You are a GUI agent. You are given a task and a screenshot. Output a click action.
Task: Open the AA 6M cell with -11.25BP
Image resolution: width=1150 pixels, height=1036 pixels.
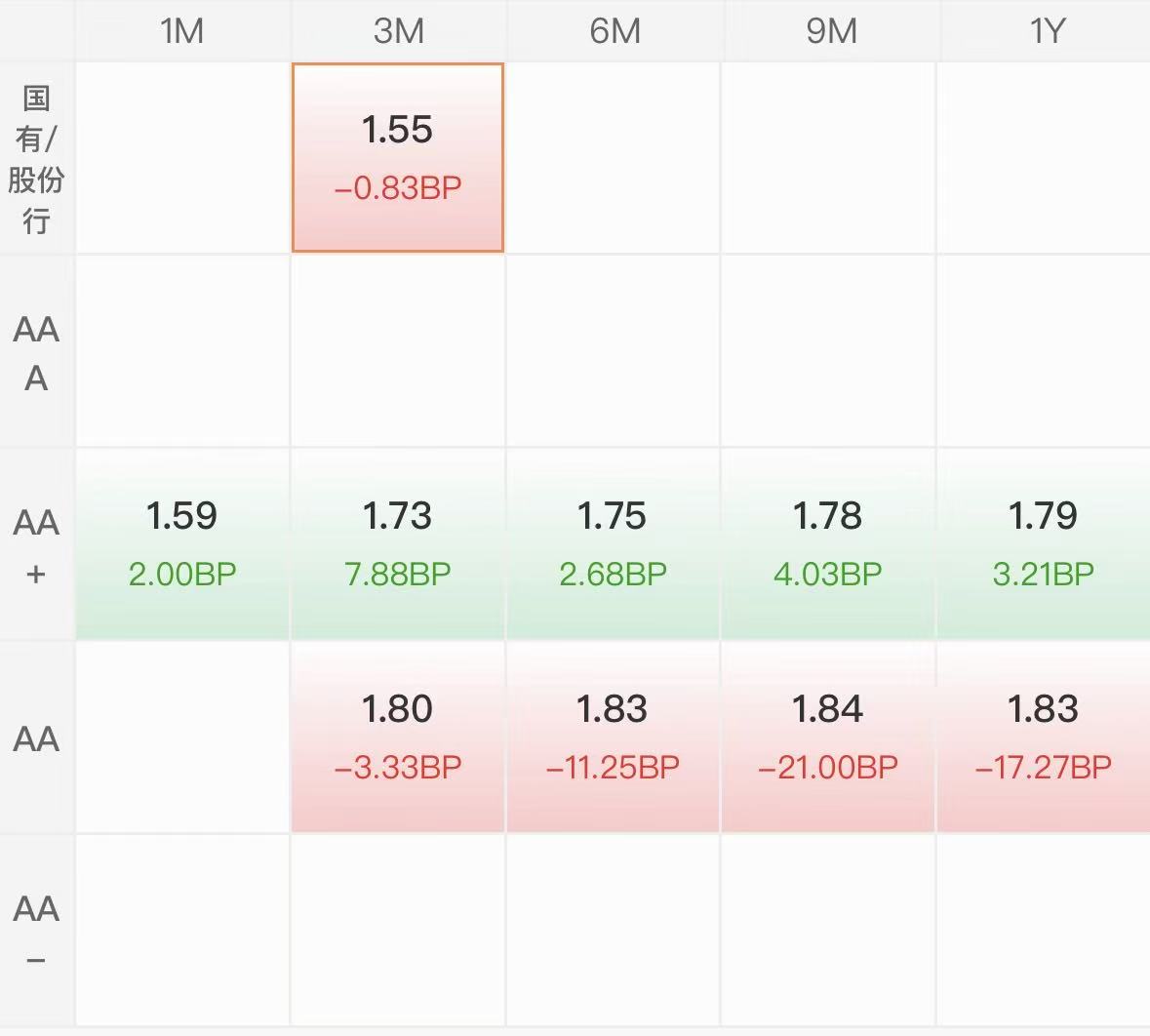click(613, 737)
